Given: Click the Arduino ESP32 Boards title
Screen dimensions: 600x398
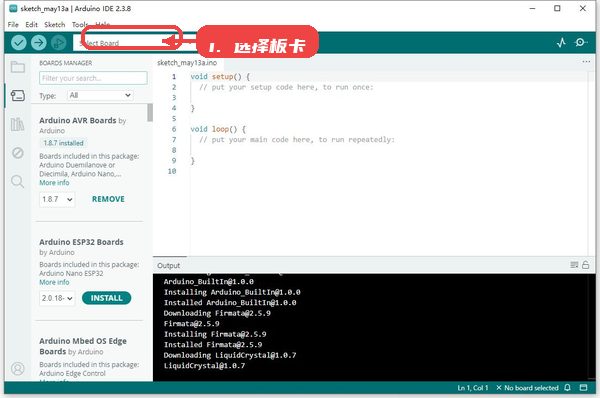Looking at the screenshot, I should tap(81, 242).
